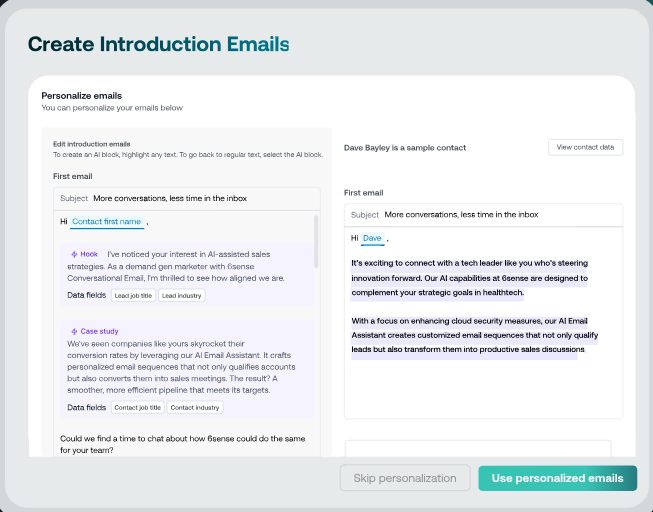The width and height of the screenshot is (653, 512).
Task: Click 'Create Introduction Emails' title
Action: click(x=158, y=44)
